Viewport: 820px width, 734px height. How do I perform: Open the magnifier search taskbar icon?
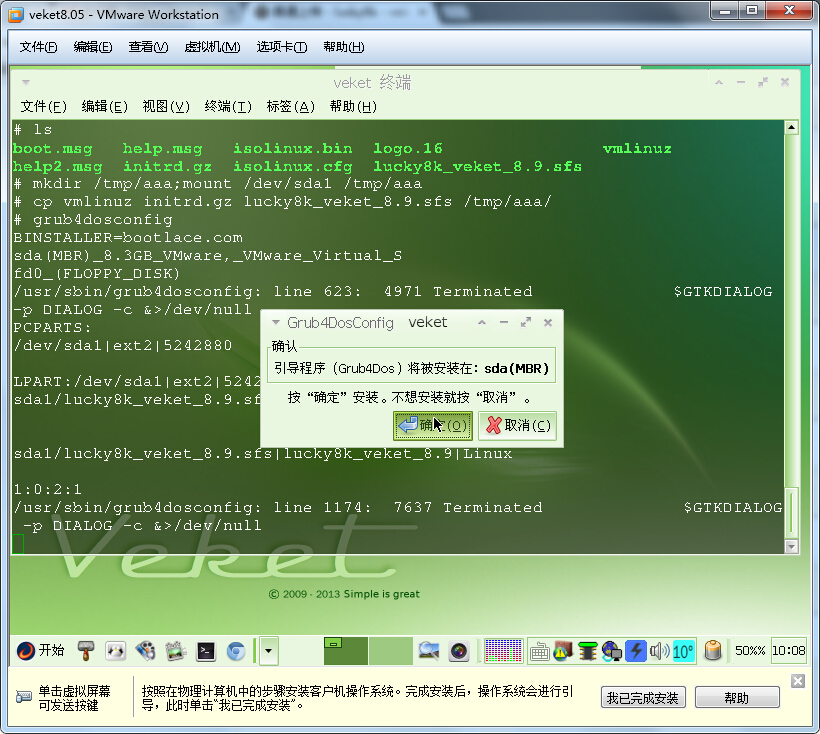tap(429, 651)
